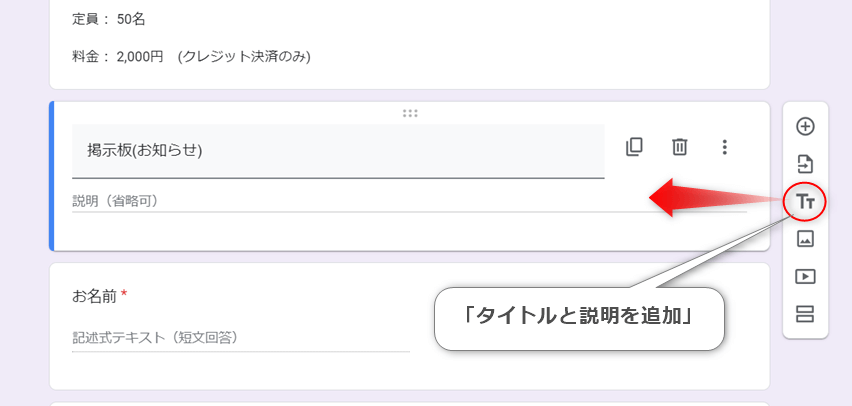Click the red required asterisk beside お名前
Image resolution: width=852 pixels, height=406 pixels.
click(124, 294)
